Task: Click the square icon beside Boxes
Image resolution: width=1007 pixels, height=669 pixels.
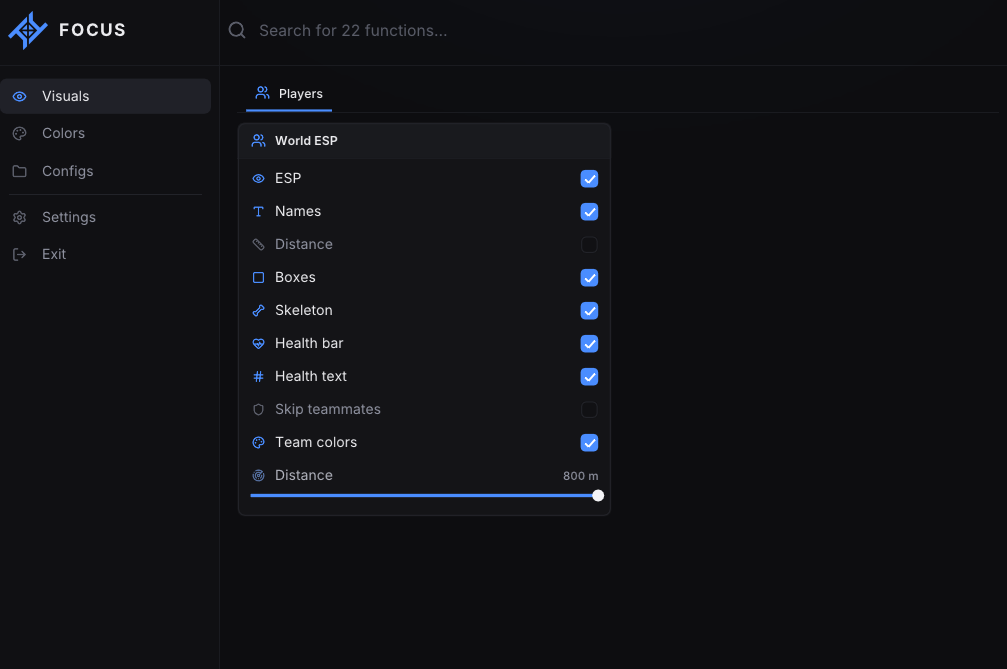Action: [258, 277]
